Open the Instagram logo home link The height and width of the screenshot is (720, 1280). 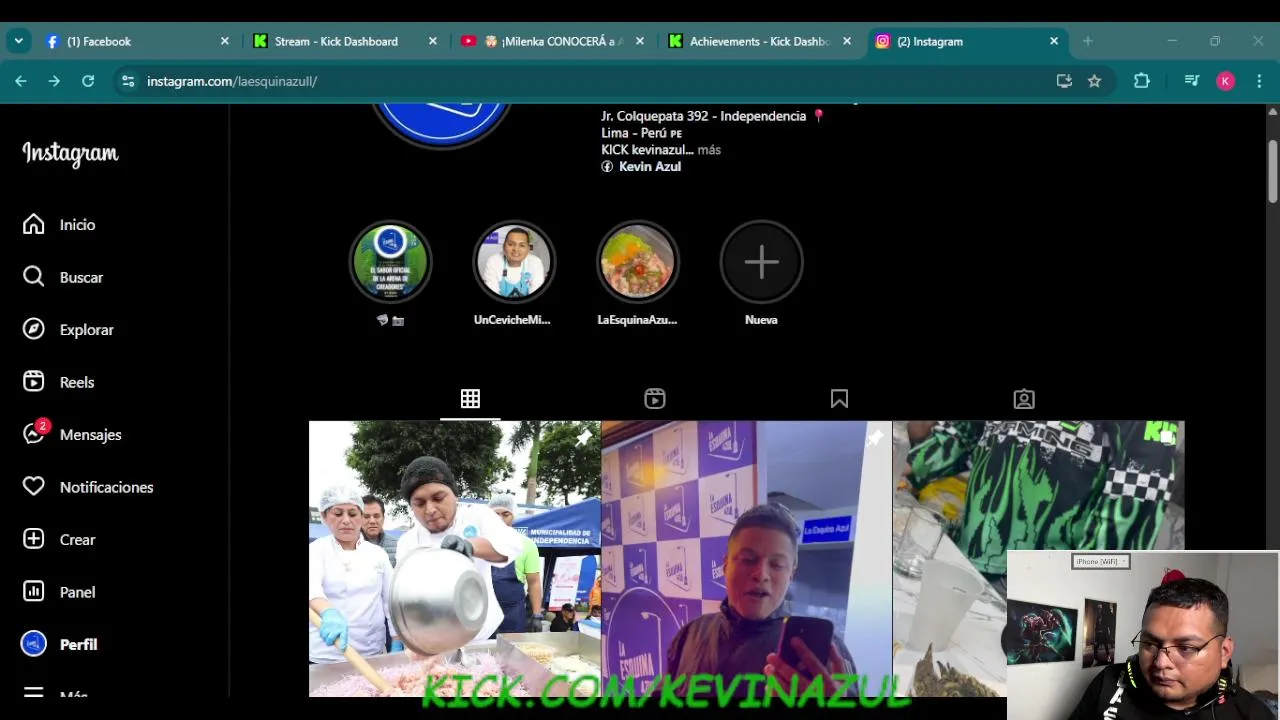tap(70, 153)
